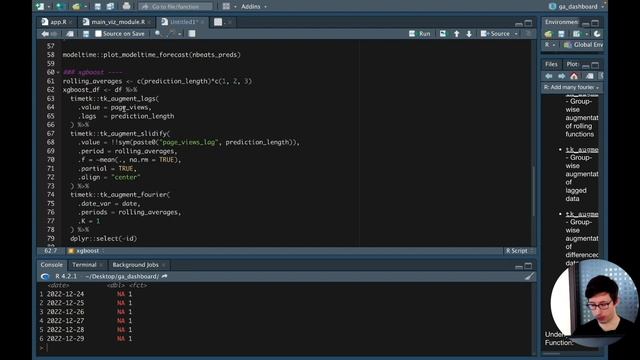The image size is (640, 360).
Task: Open the new file dropdown arrow
Action: click(x=49, y=7)
